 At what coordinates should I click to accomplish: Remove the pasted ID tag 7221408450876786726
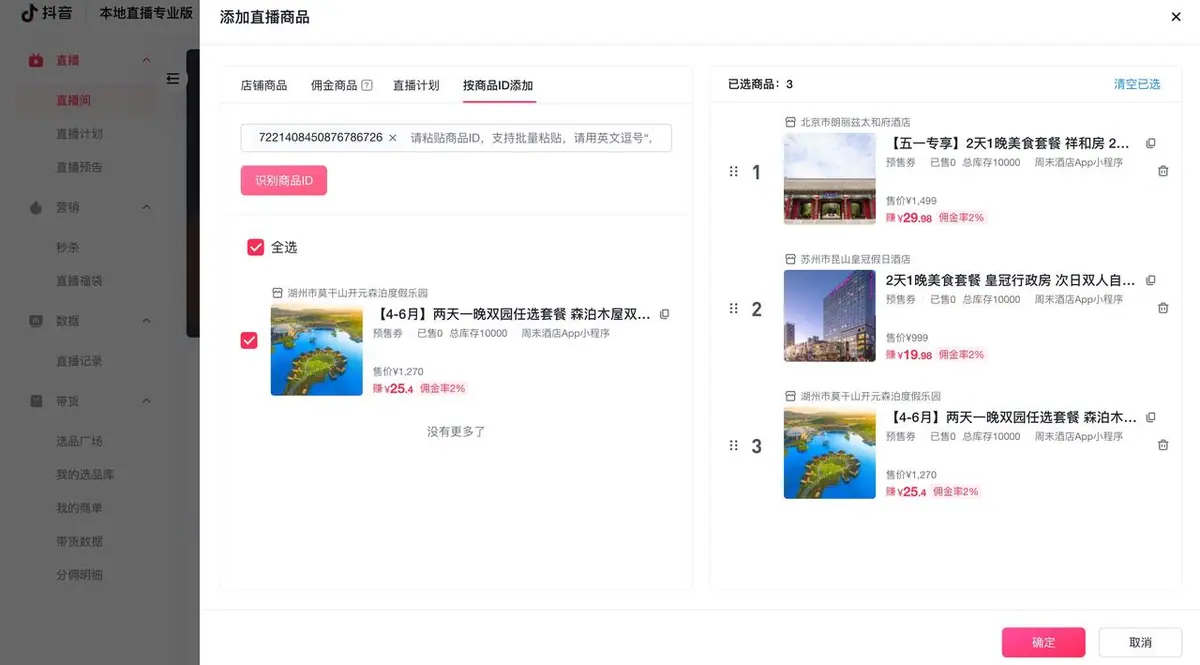(392, 138)
